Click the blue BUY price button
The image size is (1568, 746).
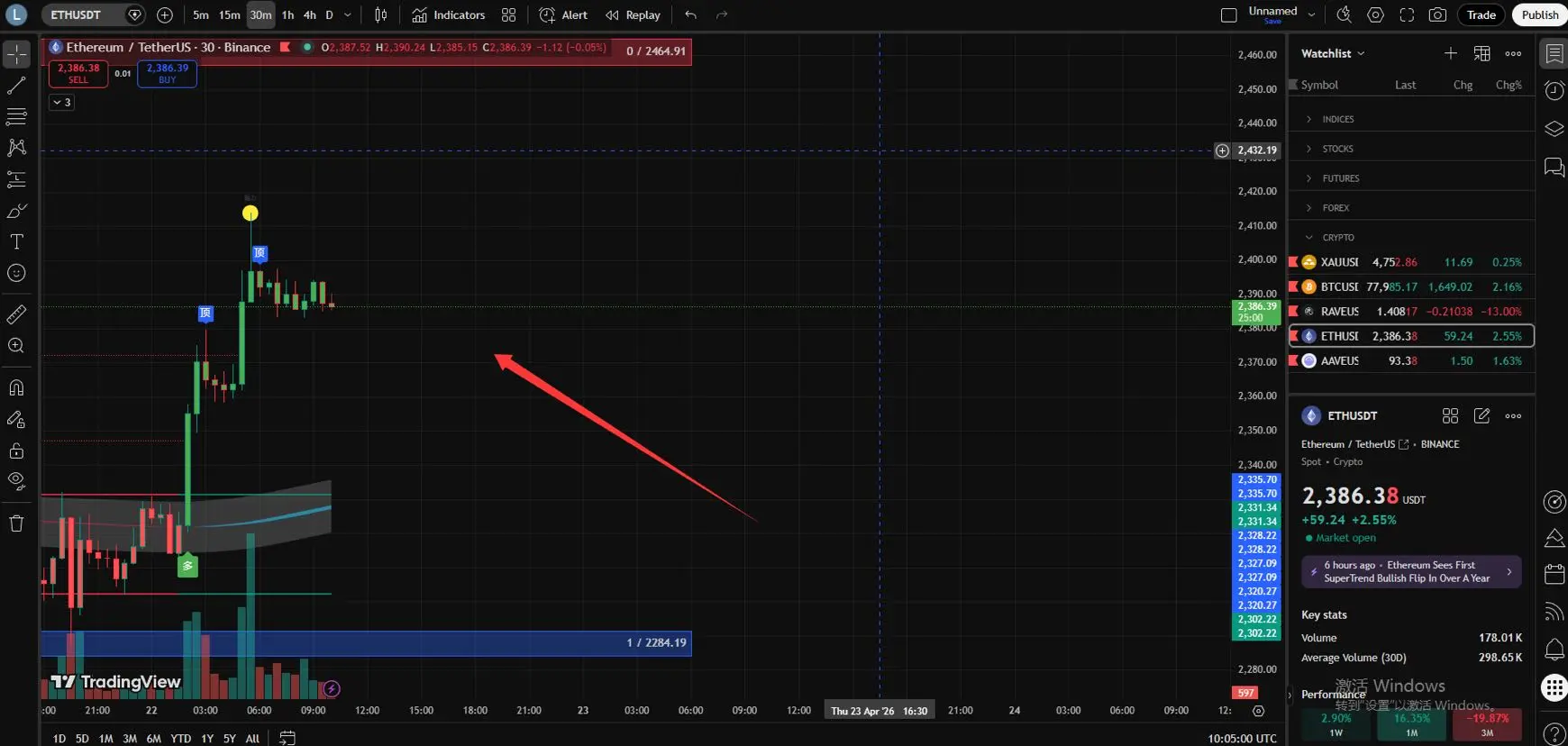167,74
